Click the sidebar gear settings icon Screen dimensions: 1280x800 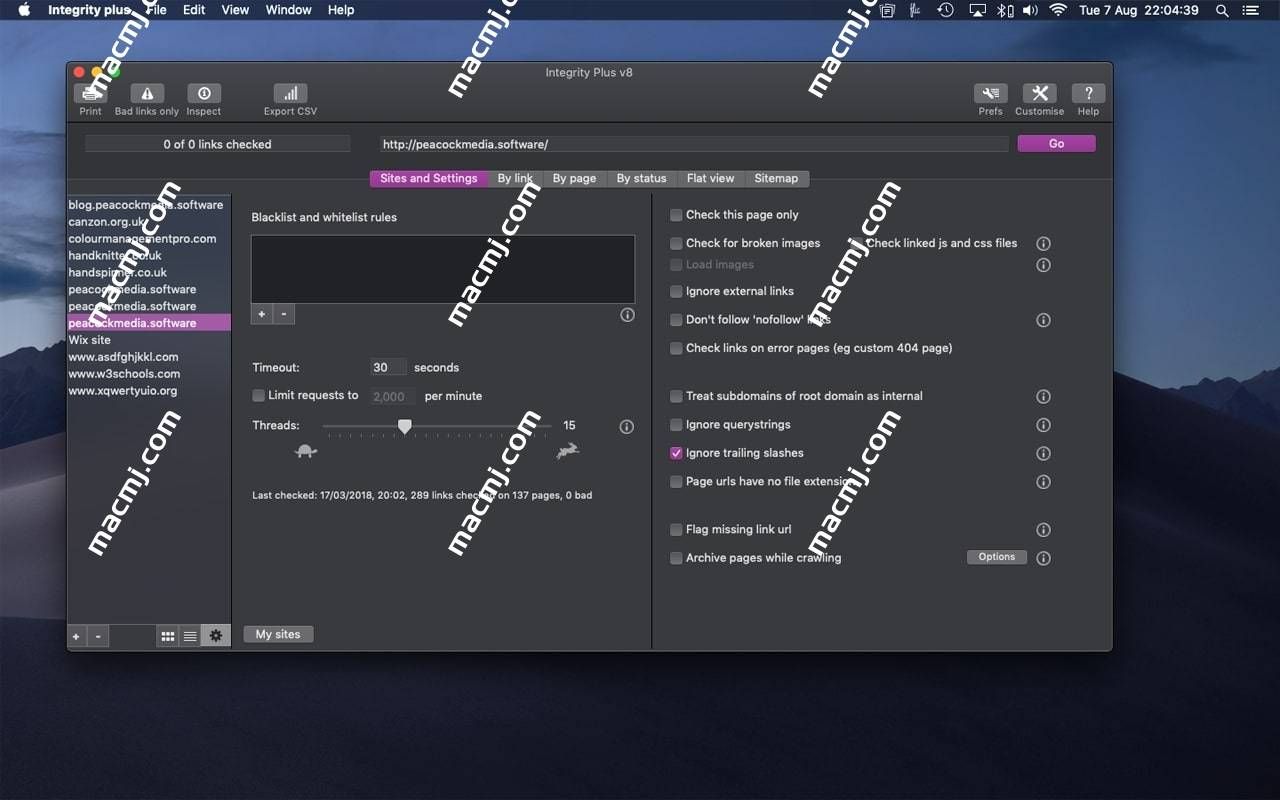[x=215, y=636]
